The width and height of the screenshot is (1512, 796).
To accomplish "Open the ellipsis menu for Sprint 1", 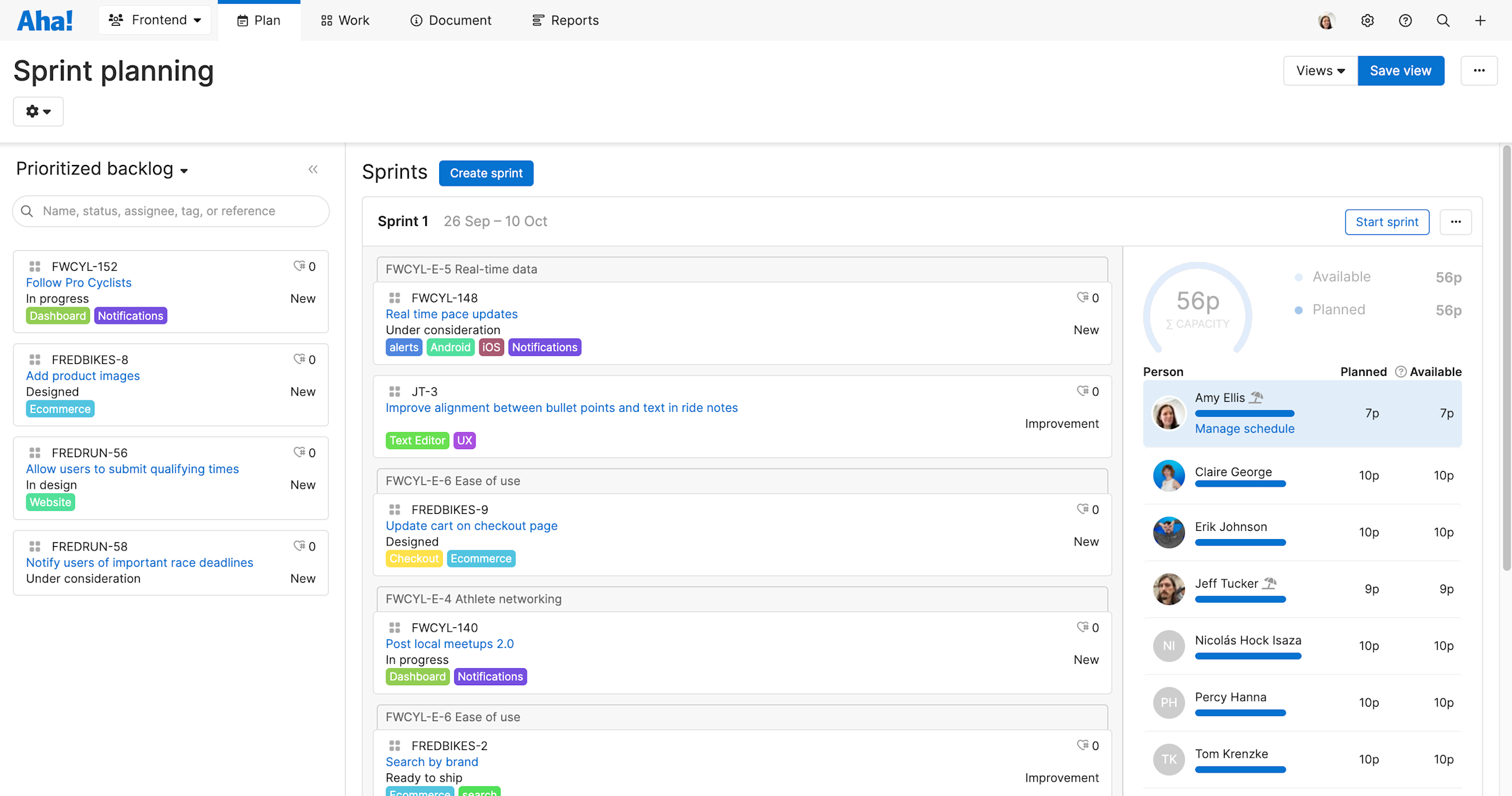I will pos(1456,222).
